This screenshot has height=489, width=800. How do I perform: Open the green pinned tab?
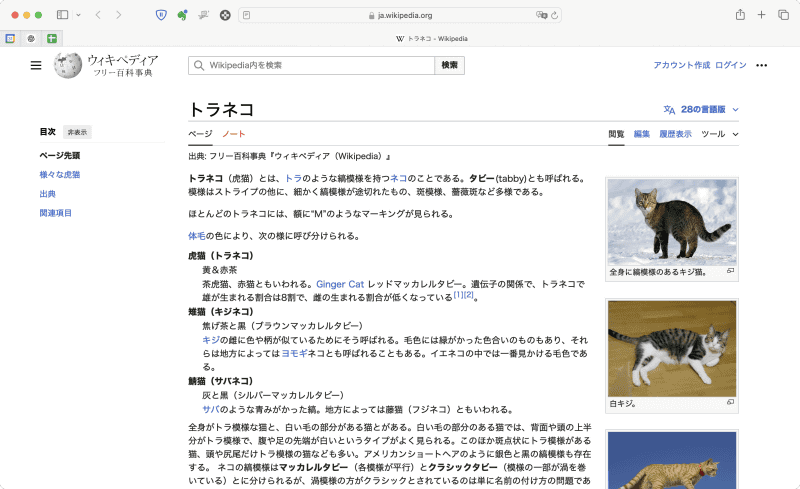coord(52,38)
